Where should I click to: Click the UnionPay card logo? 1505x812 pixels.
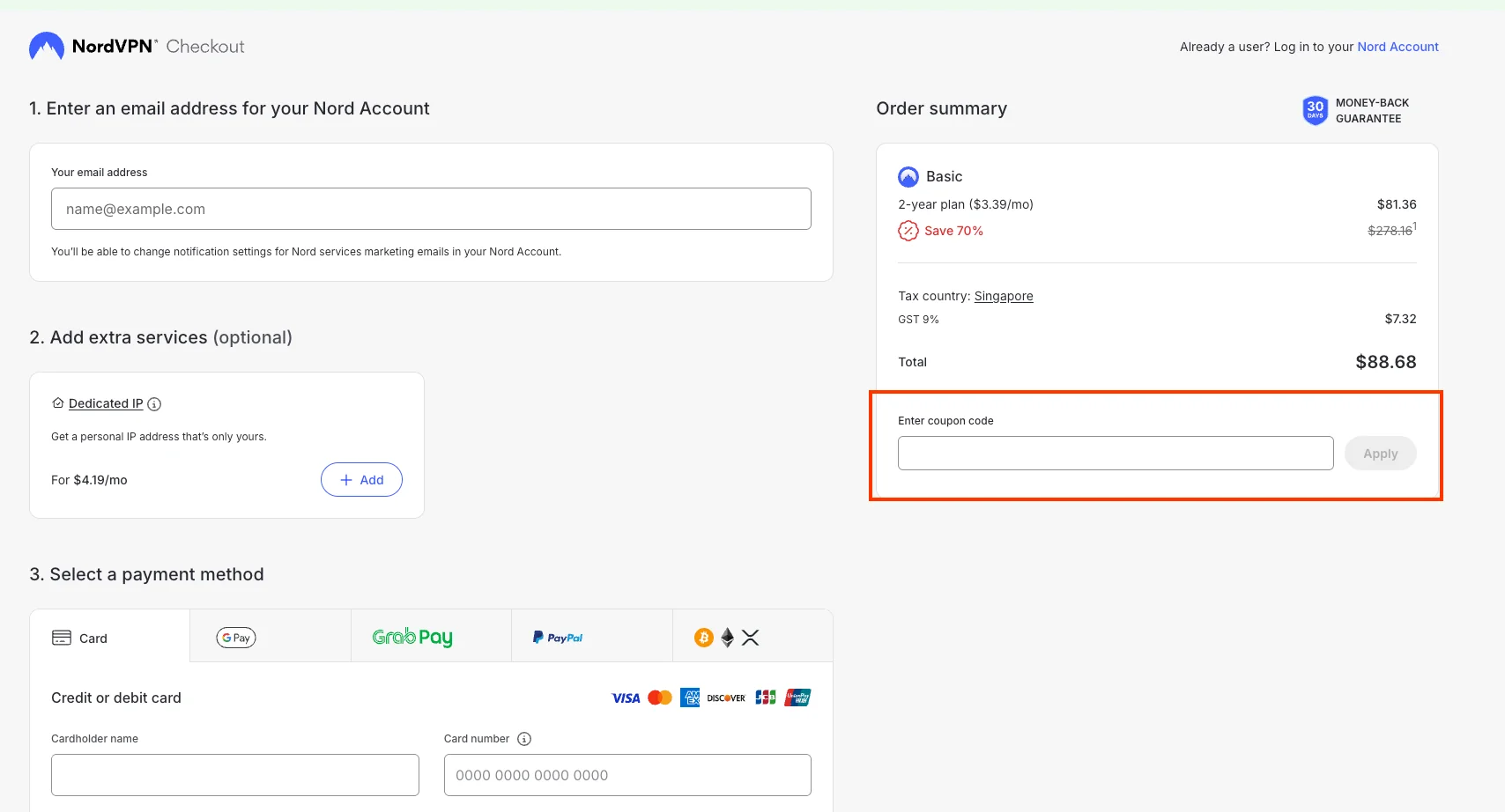click(x=797, y=698)
